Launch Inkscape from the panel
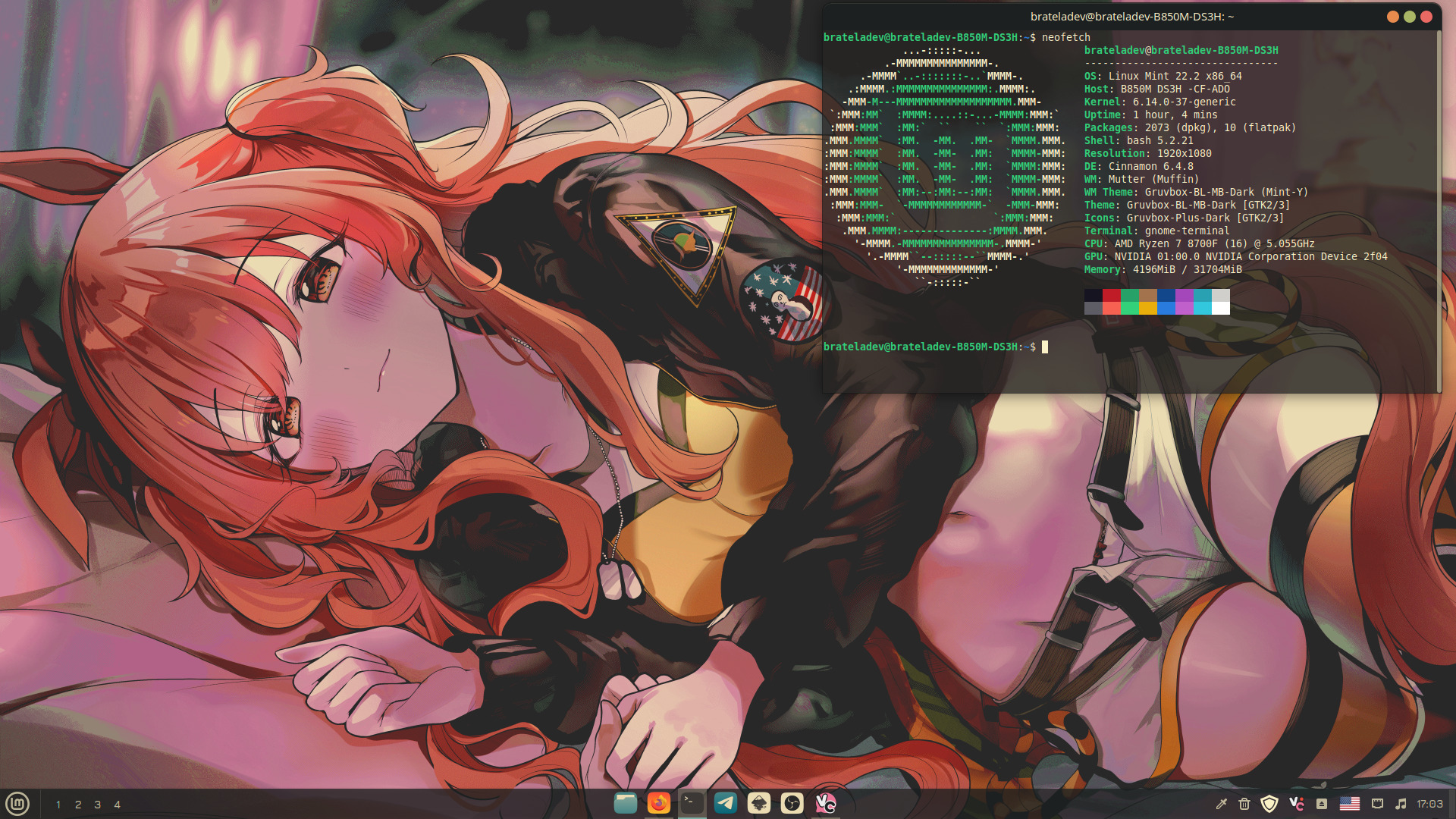Viewport: 1456px width, 819px height. (x=758, y=803)
